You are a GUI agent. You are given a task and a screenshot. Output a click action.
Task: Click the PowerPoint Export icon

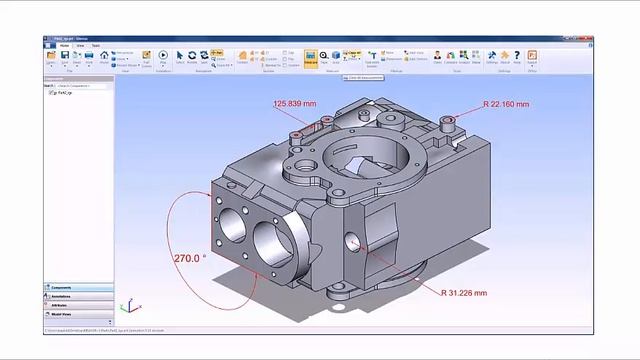click(532, 55)
